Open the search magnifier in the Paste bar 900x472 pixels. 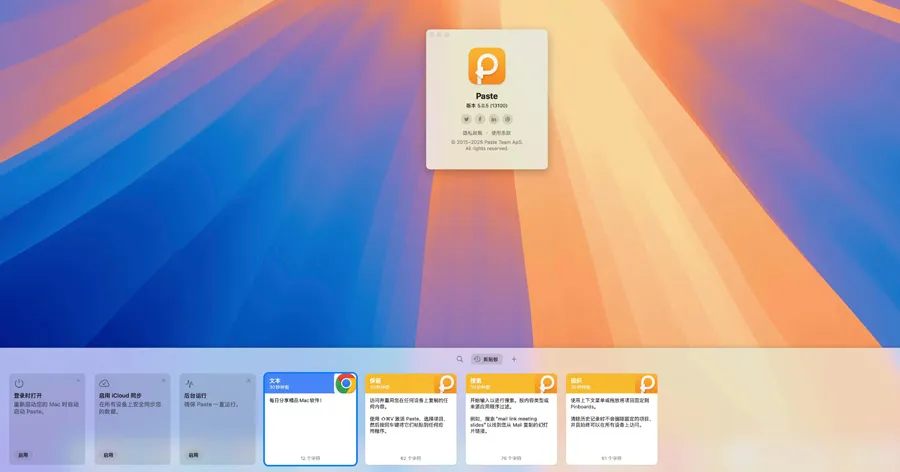point(460,359)
